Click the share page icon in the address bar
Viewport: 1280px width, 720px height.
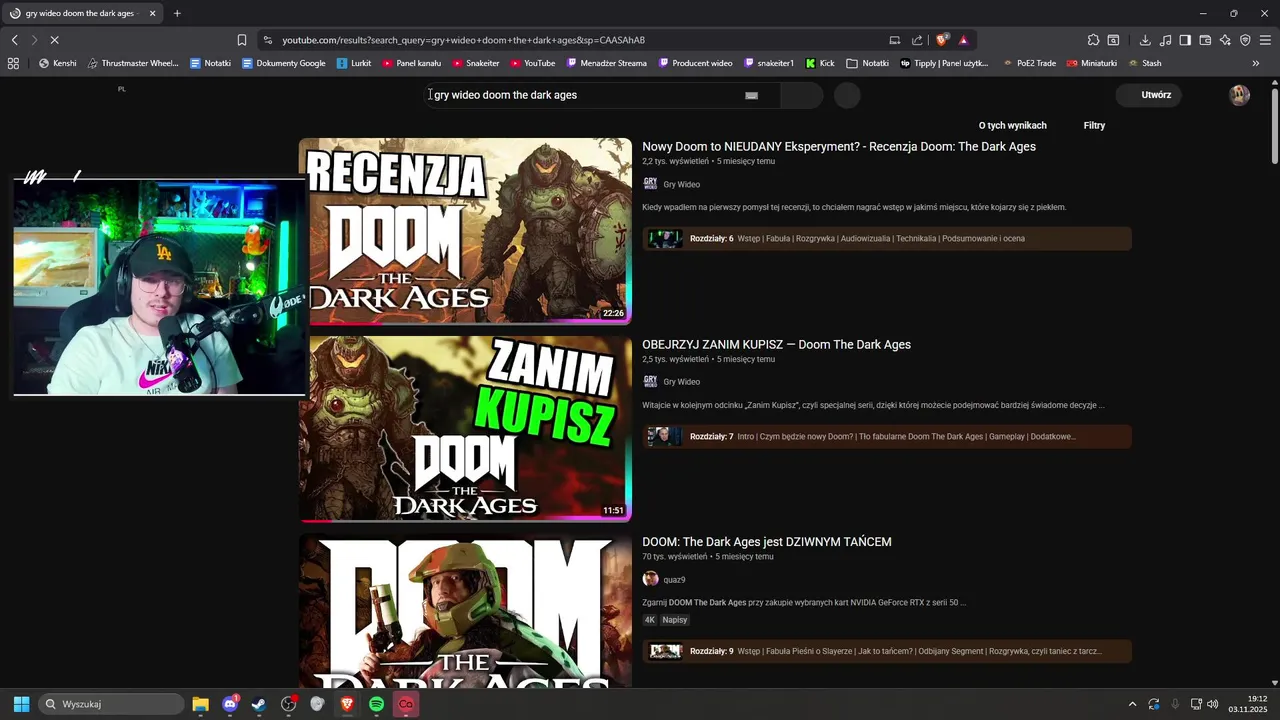point(917,40)
